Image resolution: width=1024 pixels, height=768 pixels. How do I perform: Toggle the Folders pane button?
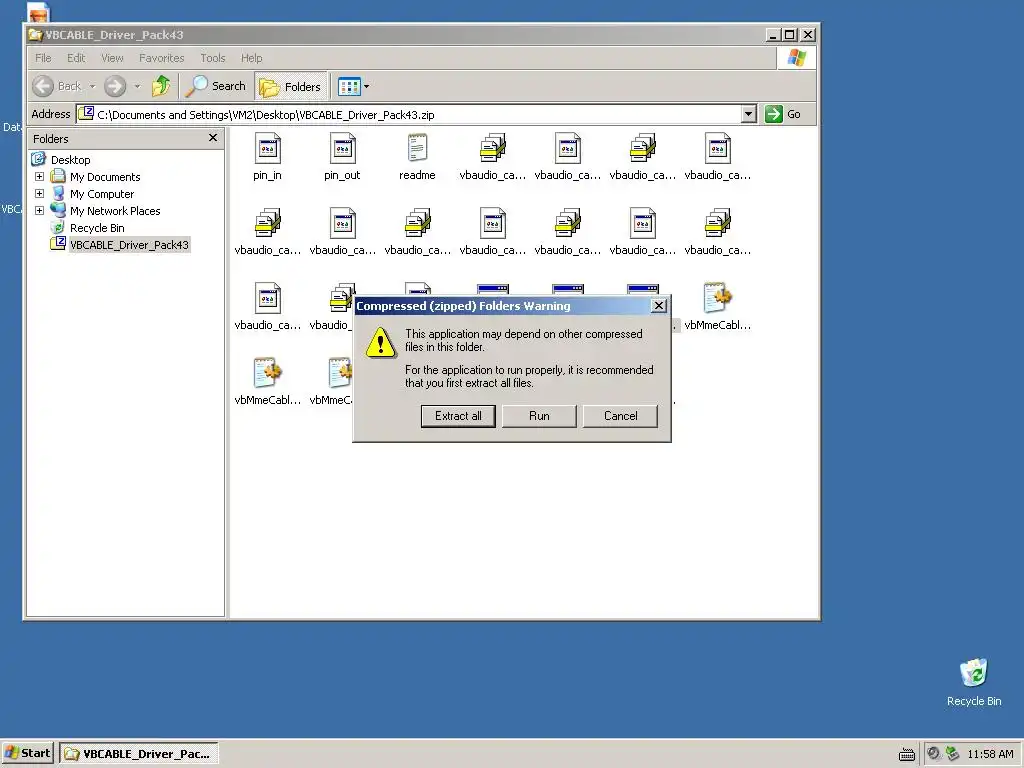pos(291,86)
